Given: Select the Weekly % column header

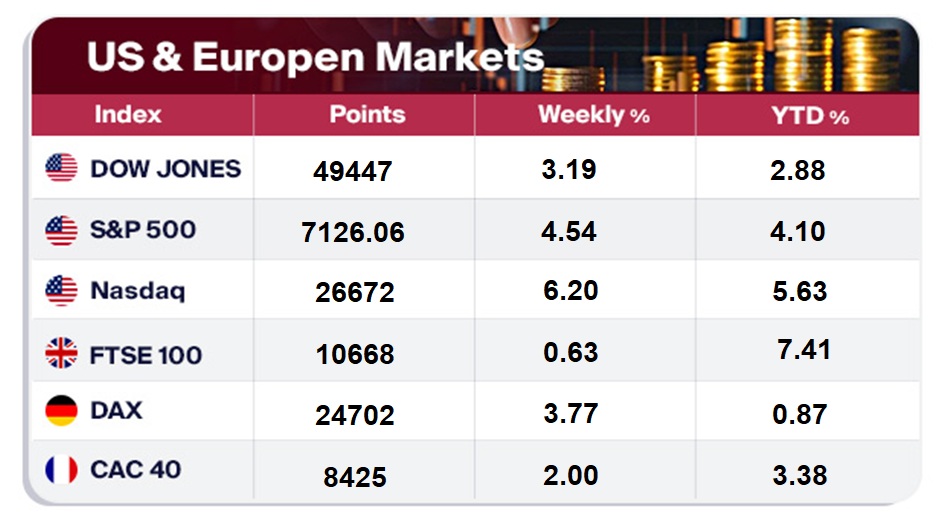Looking at the screenshot, I should click(593, 115).
